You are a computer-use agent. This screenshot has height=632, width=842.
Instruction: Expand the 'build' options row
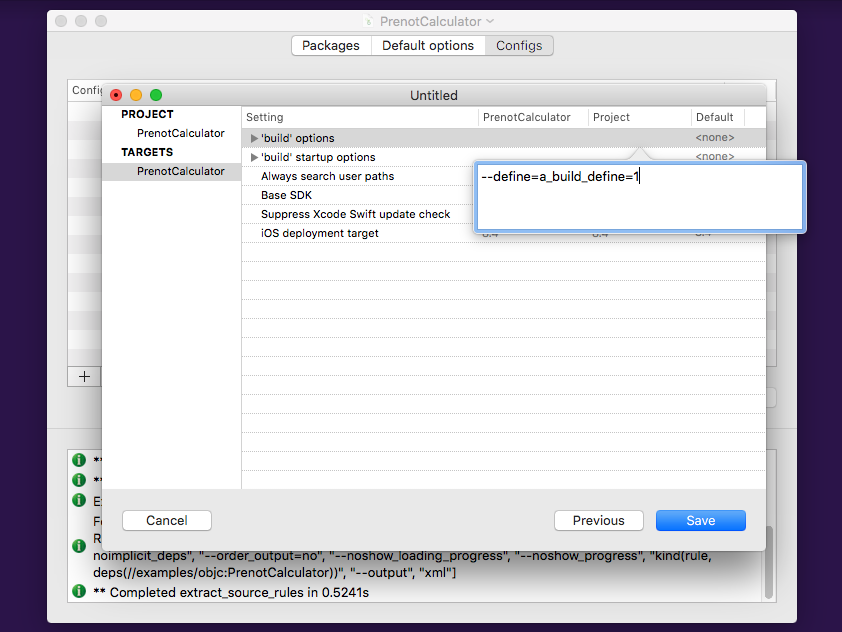coord(255,139)
